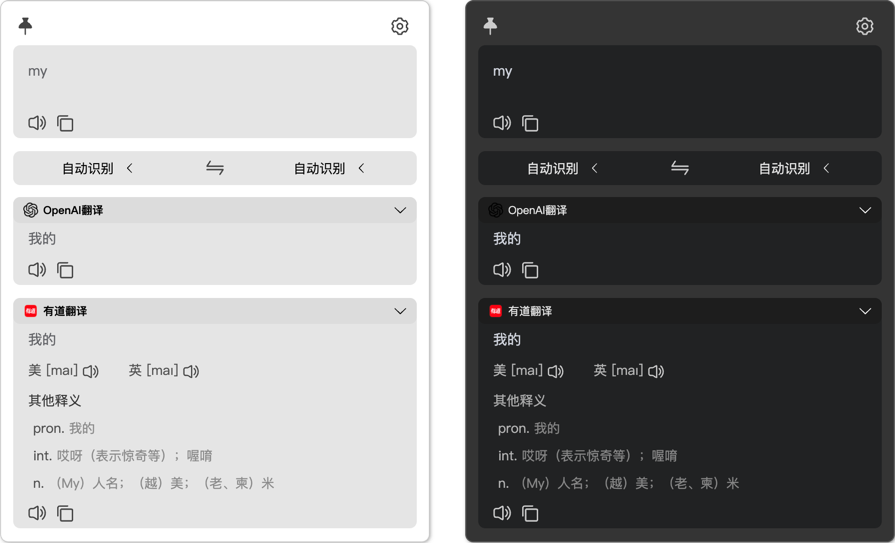Select OpenAI result 我的 in dark window
Image resolution: width=895 pixels, height=543 pixels.
click(507, 239)
